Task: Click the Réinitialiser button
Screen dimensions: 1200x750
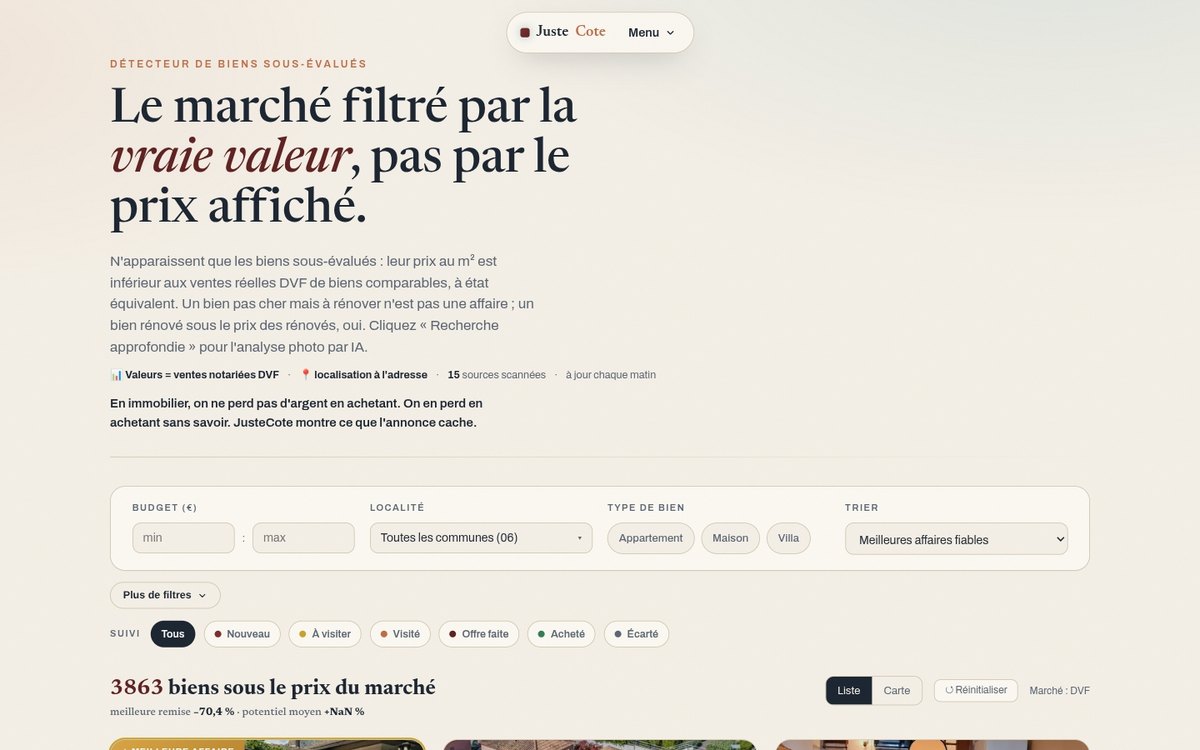Action: (x=976, y=690)
